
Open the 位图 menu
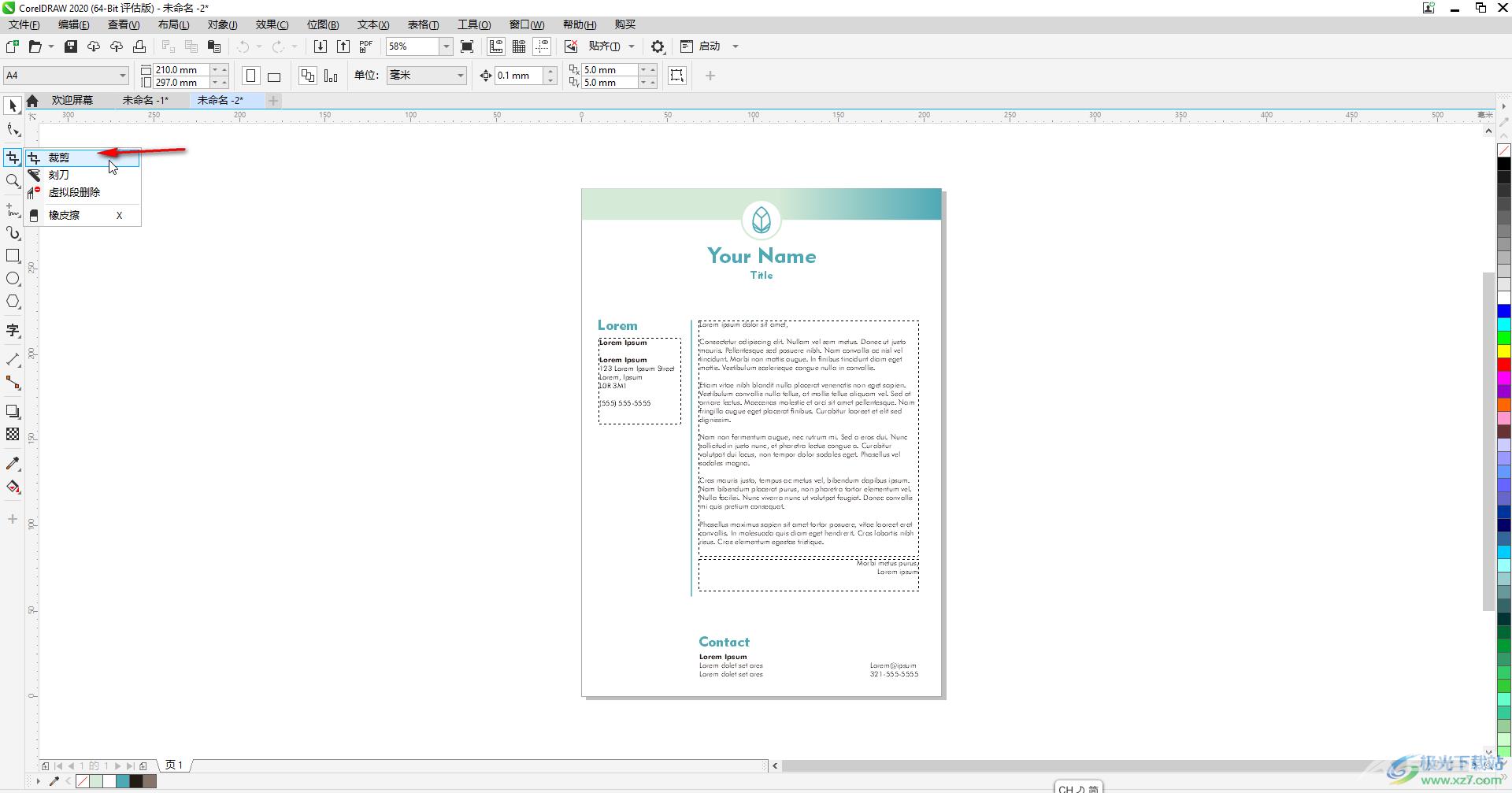[x=323, y=24]
